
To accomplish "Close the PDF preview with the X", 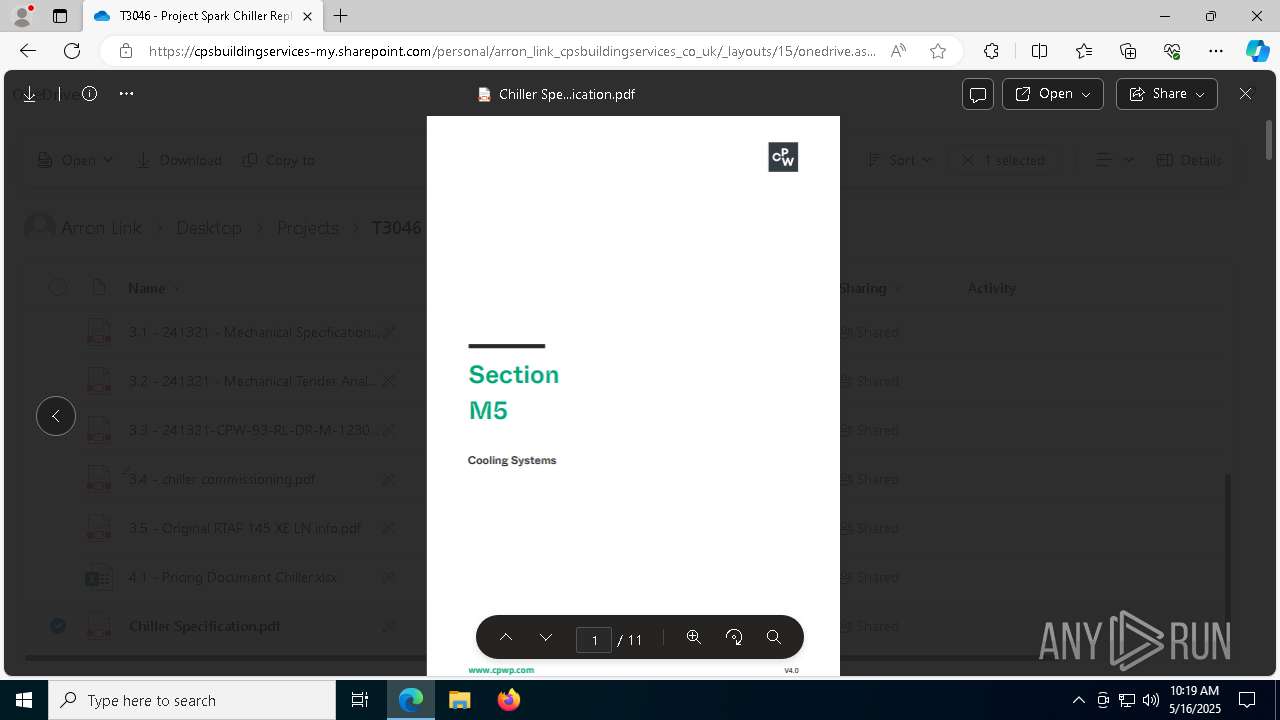I will [1245, 94].
